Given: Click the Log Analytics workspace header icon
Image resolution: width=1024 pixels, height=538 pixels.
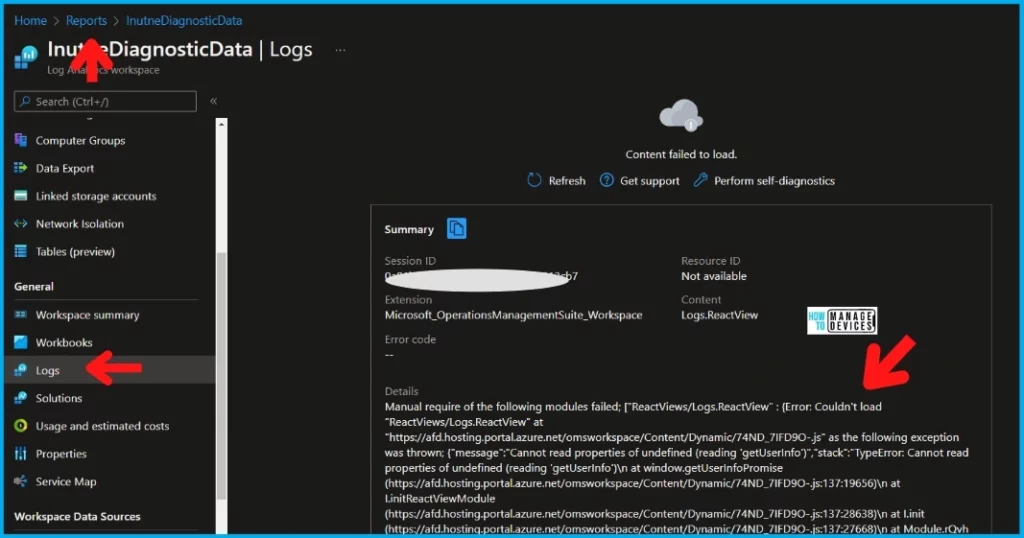Looking at the screenshot, I should [x=26, y=57].
